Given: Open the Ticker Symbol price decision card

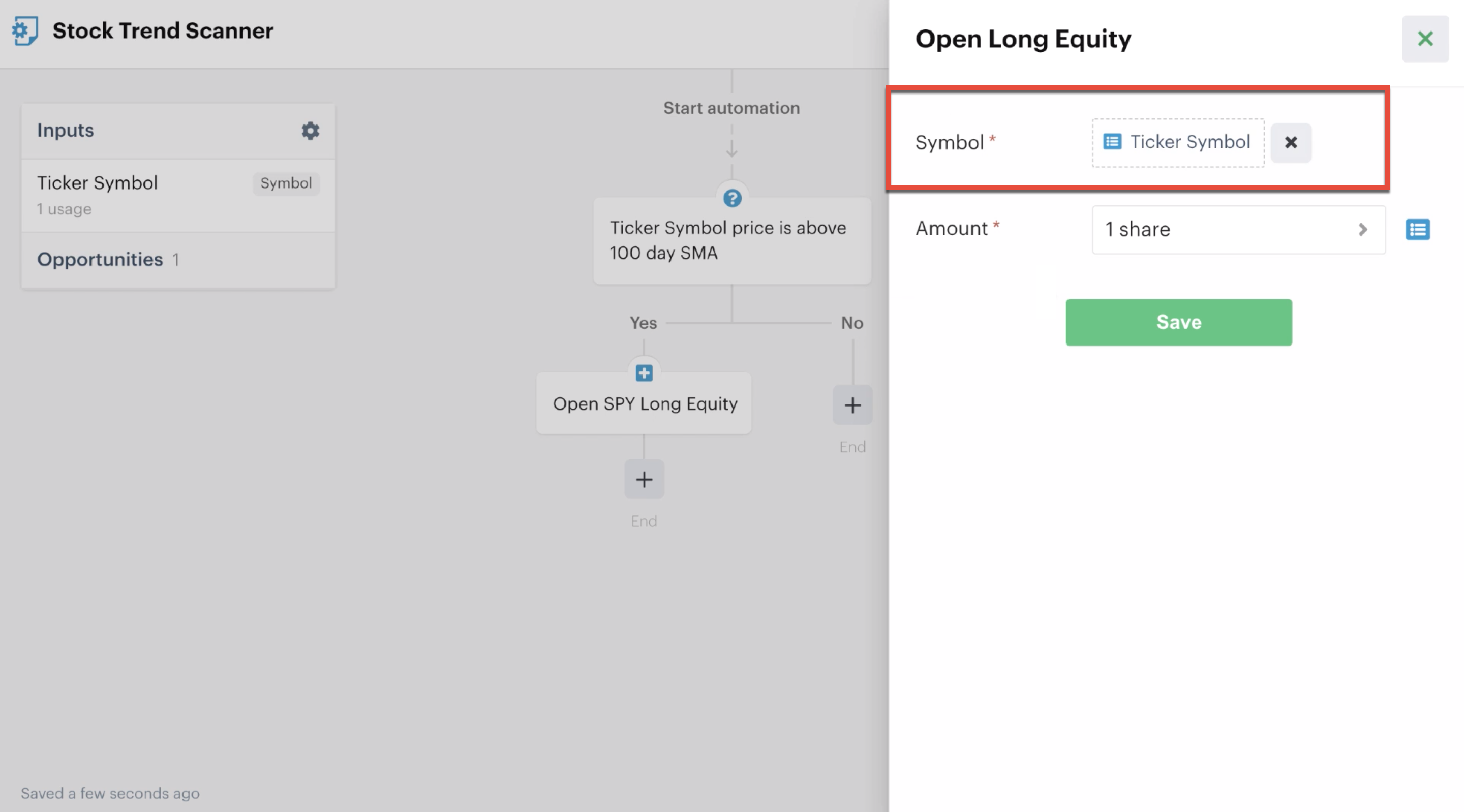Looking at the screenshot, I should pyautogui.click(x=732, y=240).
